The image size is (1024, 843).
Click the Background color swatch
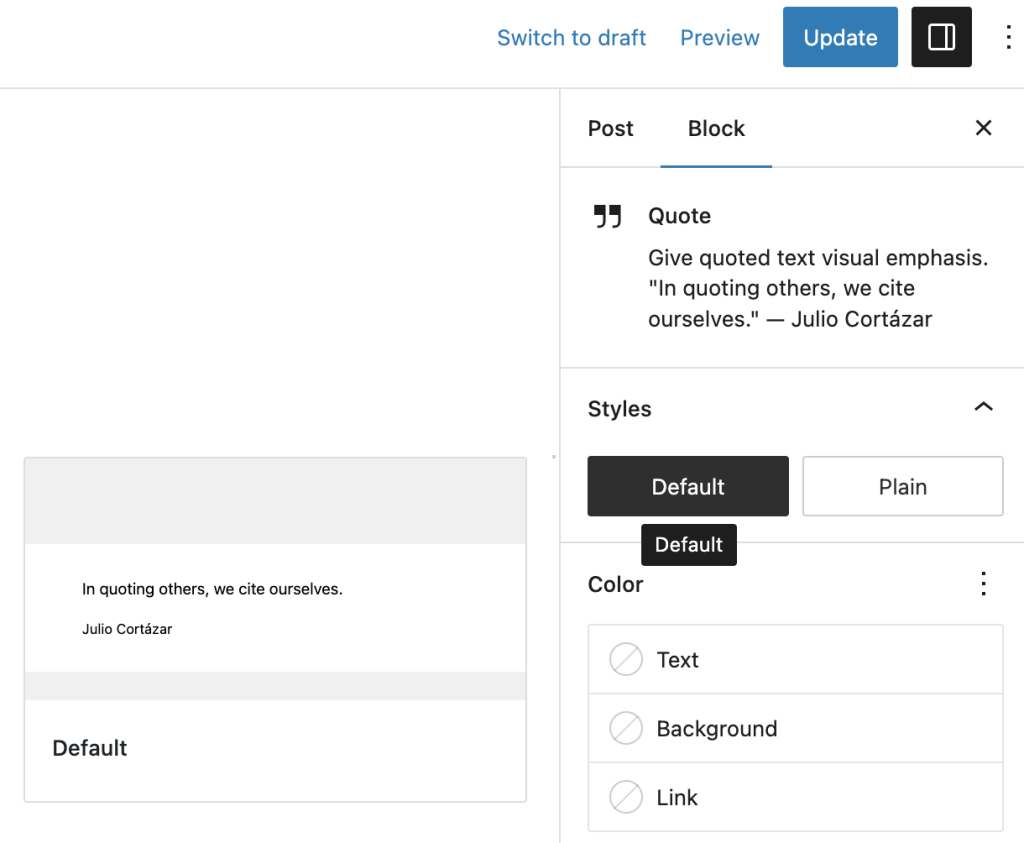626,728
